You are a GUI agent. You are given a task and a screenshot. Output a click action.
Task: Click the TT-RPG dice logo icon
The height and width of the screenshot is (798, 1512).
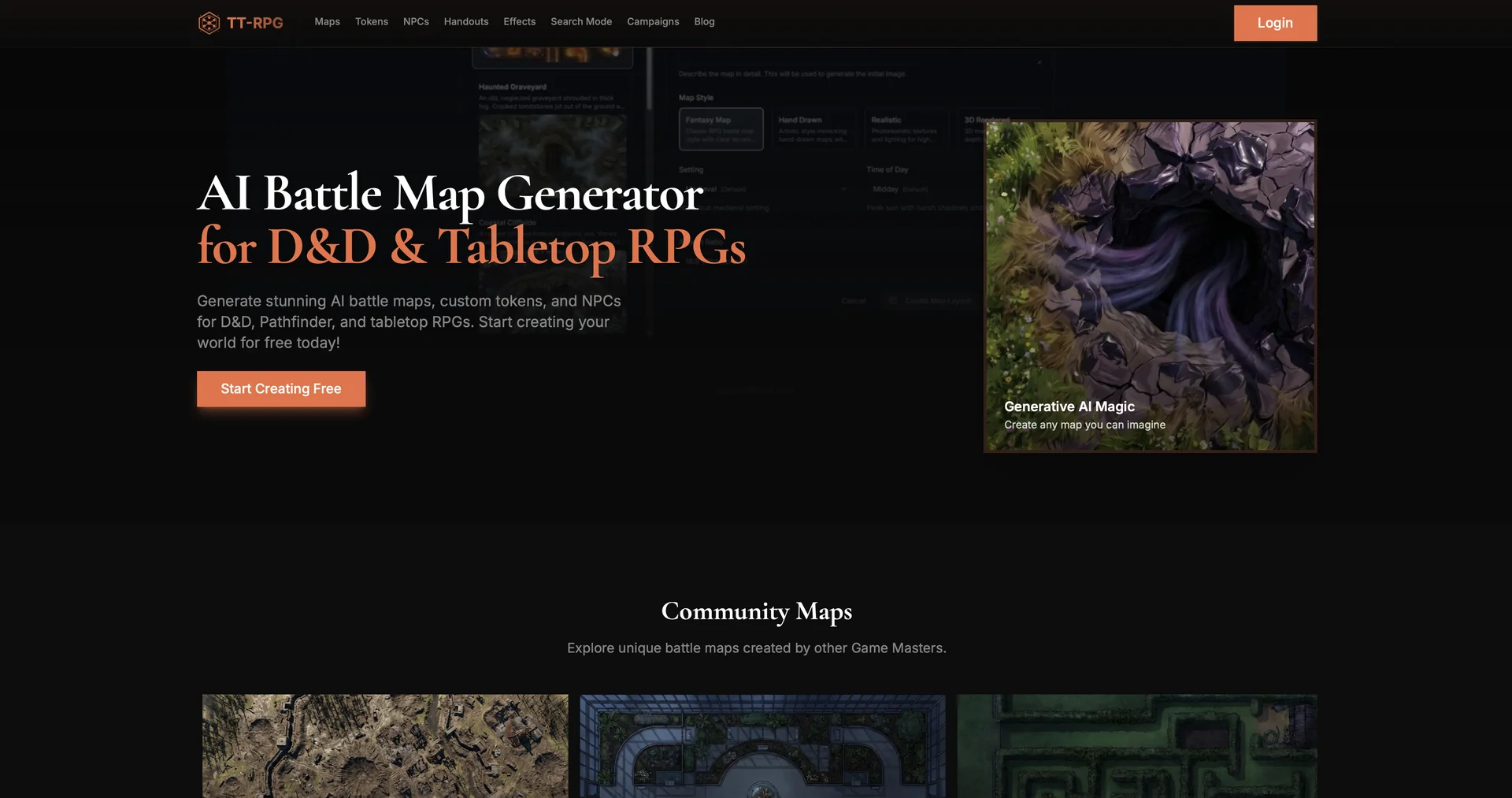pyautogui.click(x=209, y=23)
